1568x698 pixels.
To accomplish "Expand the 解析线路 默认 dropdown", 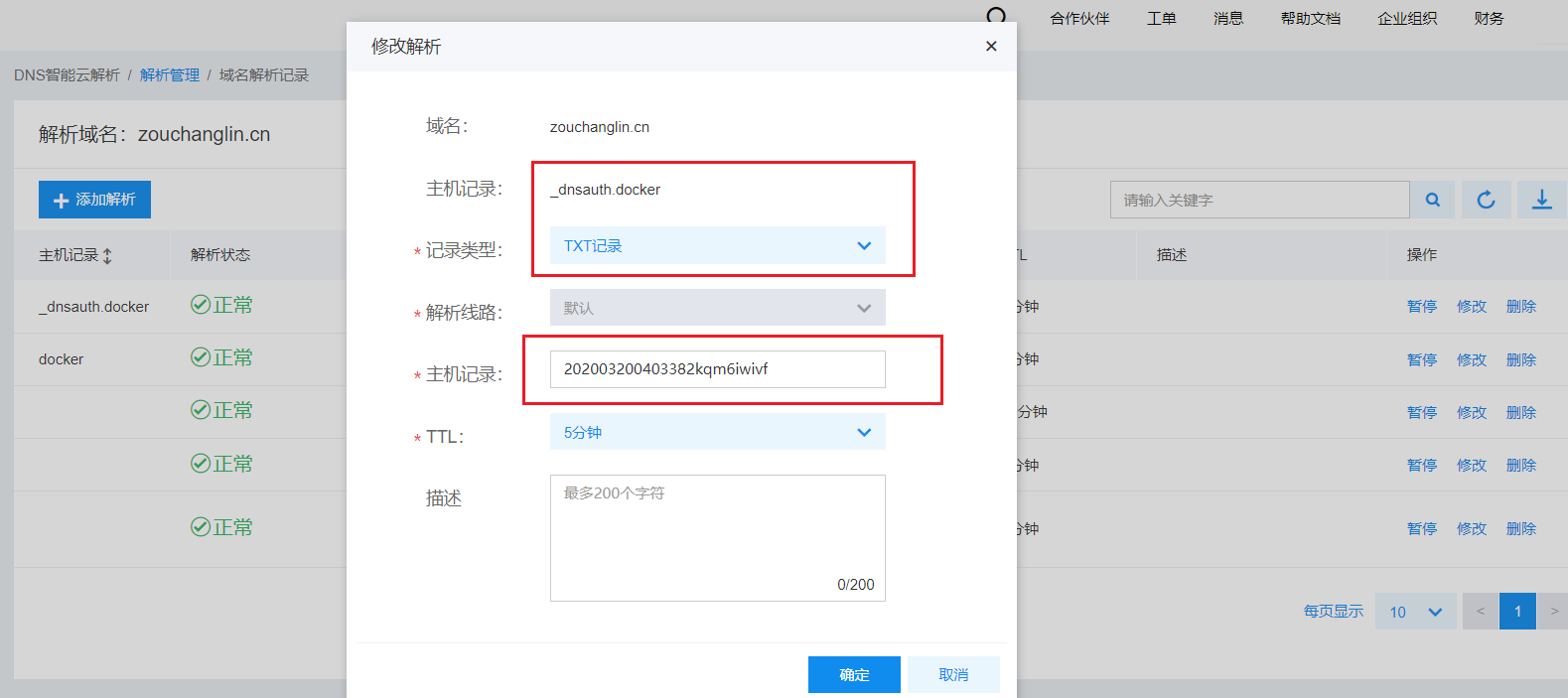I will [x=717, y=308].
